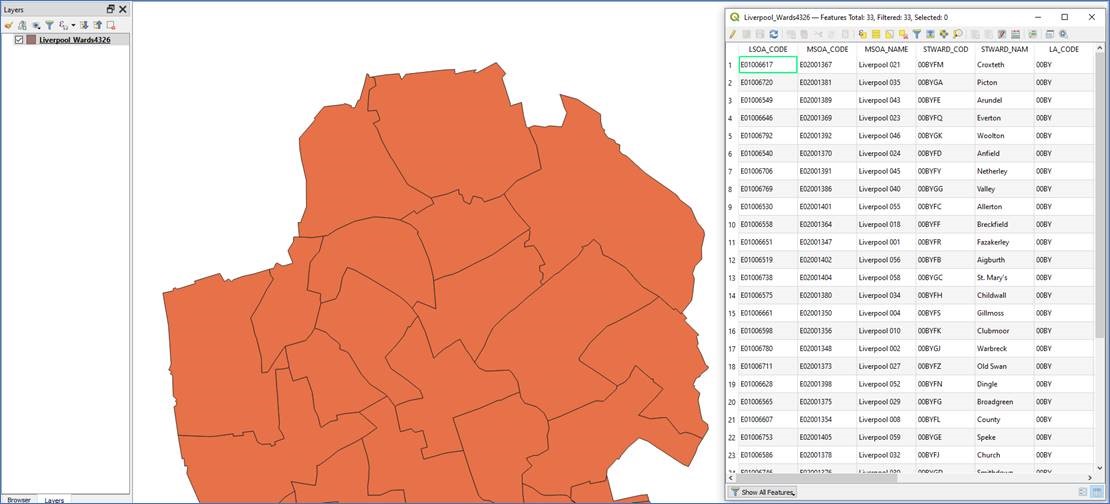This screenshot has width=1110, height=504.
Task: Click cell E01006617 in first row
Action: 768,65
